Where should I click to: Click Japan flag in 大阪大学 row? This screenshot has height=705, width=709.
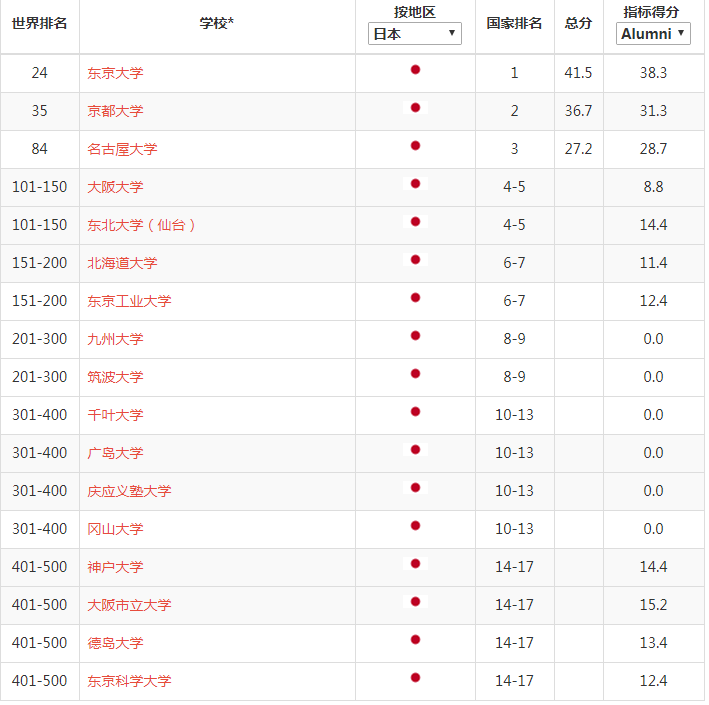coord(415,184)
